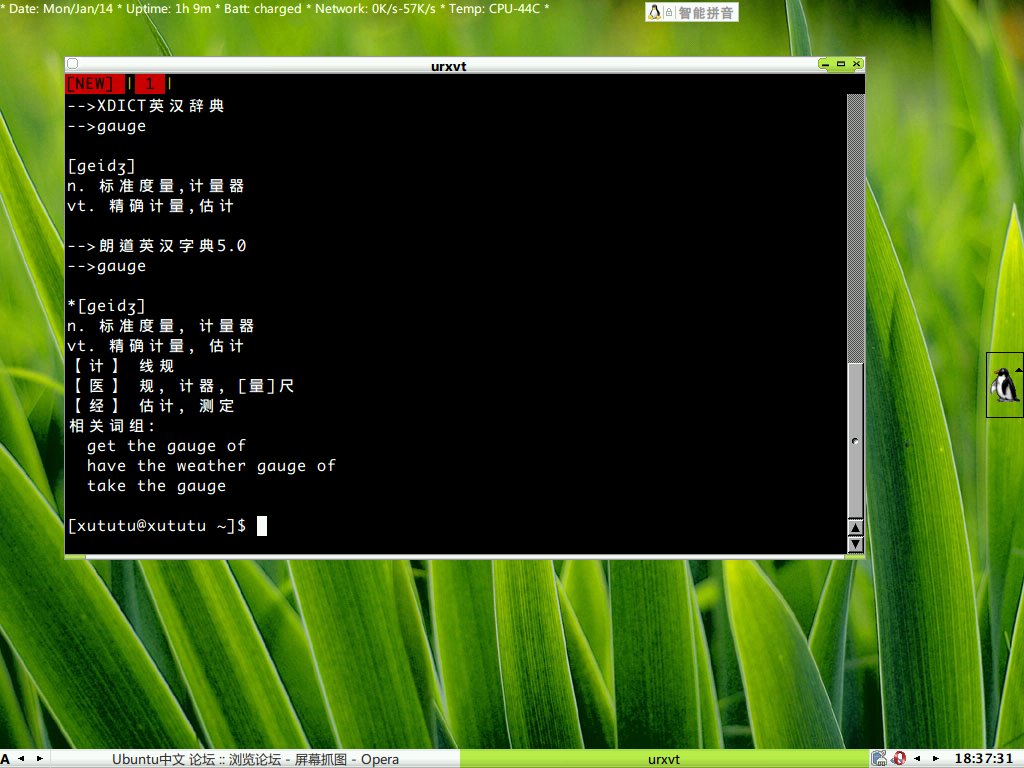
Task: Click the left arrow beside the taskbar clock
Action: coord(917,759)
